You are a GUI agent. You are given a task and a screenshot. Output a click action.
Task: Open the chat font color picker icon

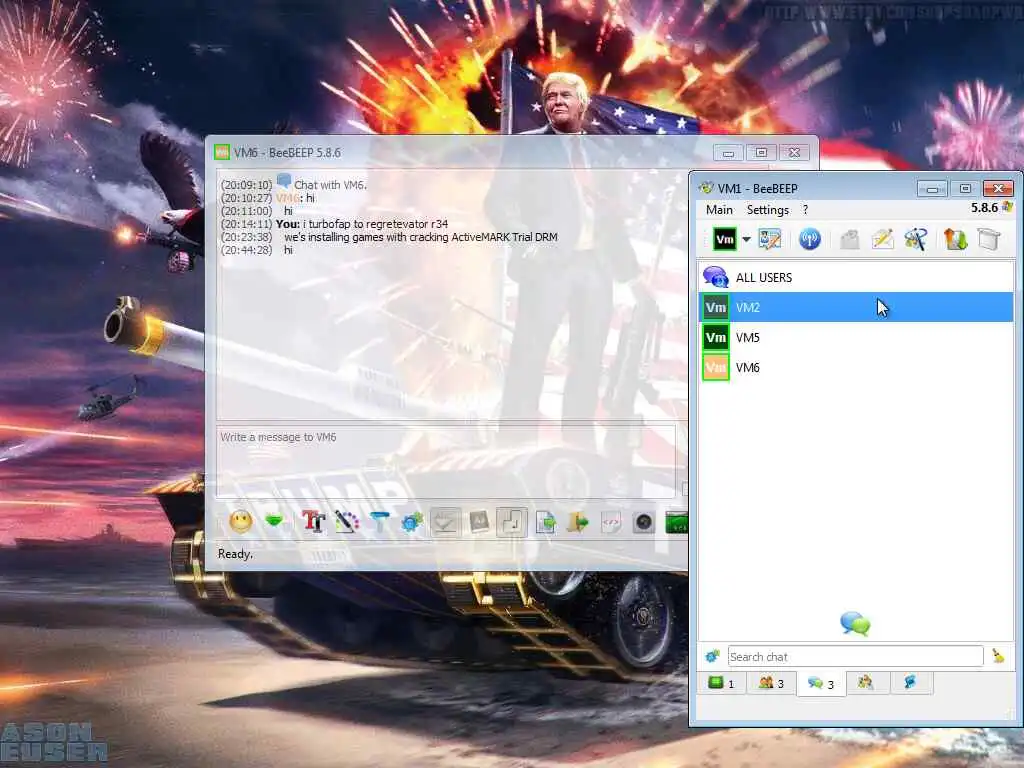(x=347, y=522)
